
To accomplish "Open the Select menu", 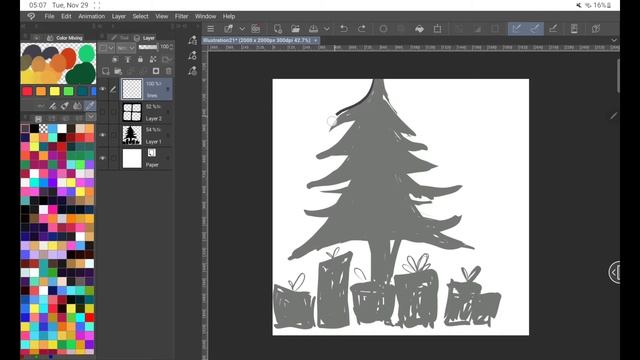I will tap(140, 16).
